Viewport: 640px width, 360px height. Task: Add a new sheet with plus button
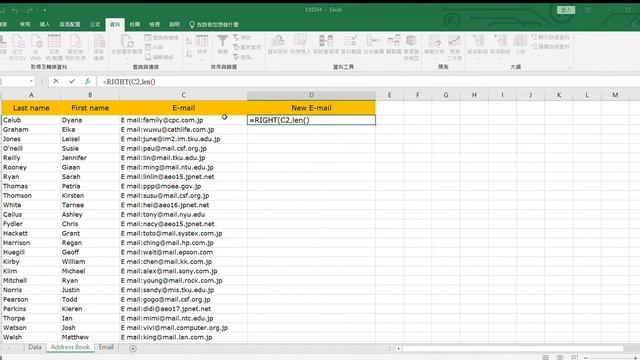[133, 348]
